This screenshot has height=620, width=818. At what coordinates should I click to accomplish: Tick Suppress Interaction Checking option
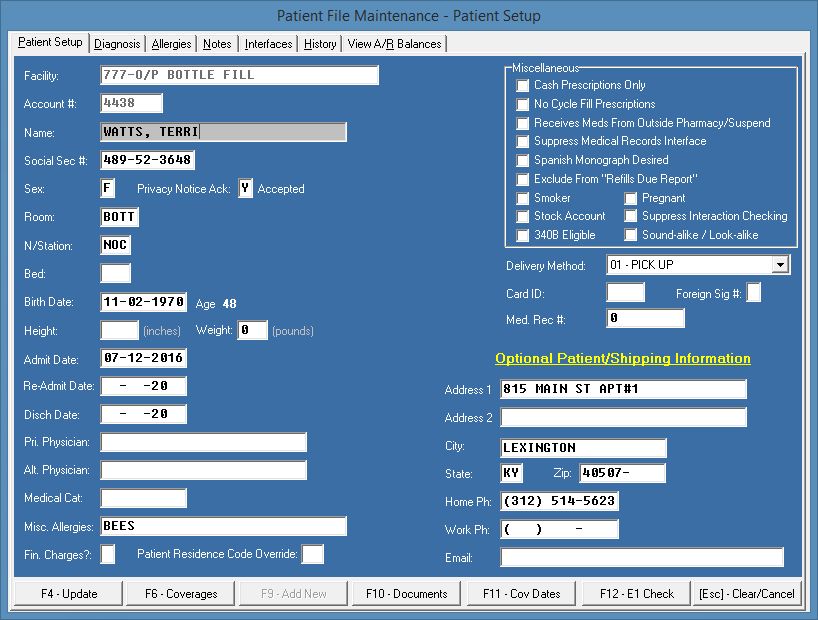(x=631, y=216)
